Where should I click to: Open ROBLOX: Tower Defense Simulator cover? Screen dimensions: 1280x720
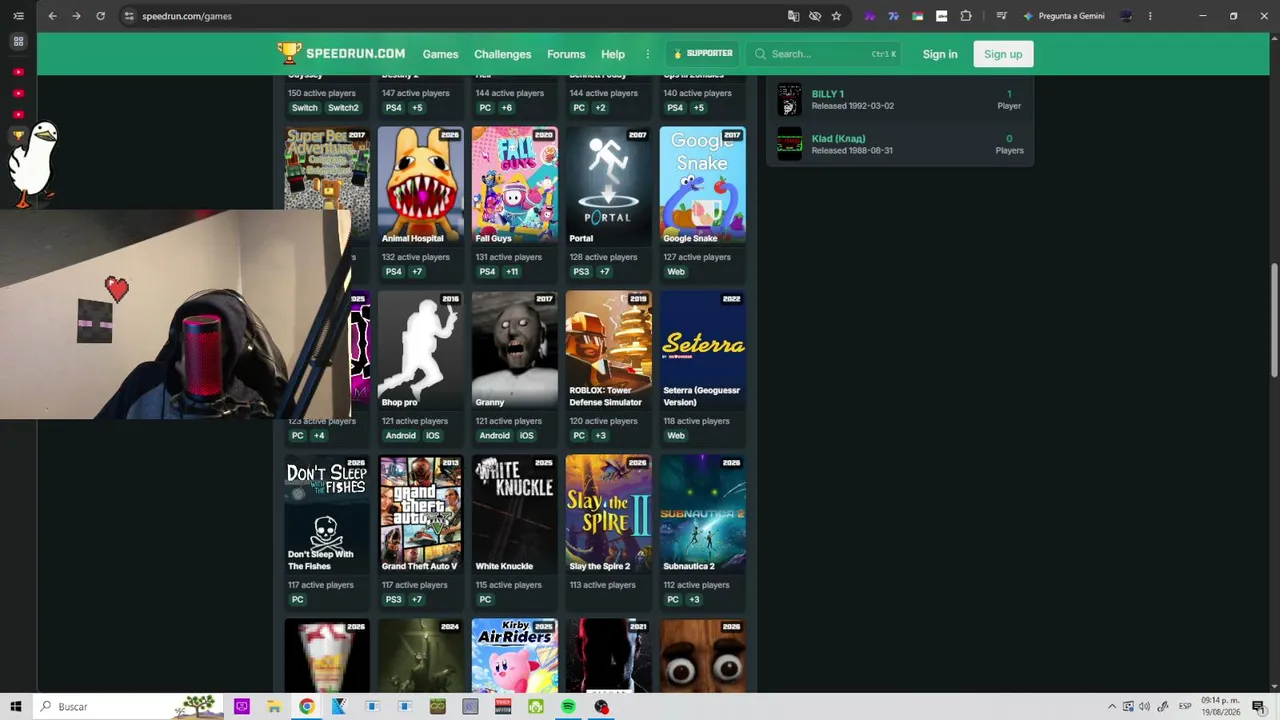click(x=608, y=349)
